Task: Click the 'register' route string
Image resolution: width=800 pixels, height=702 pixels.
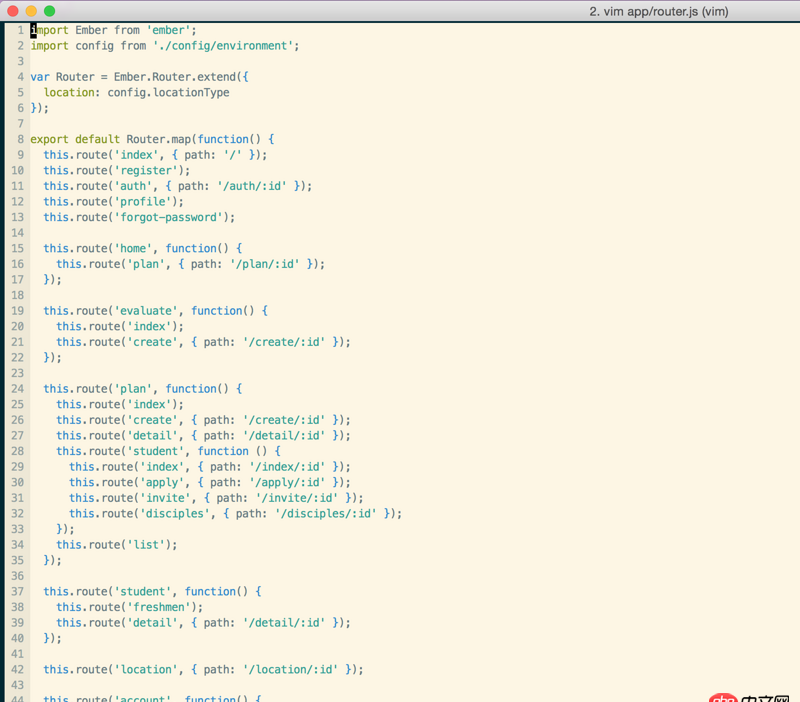Action: point(146,170)
